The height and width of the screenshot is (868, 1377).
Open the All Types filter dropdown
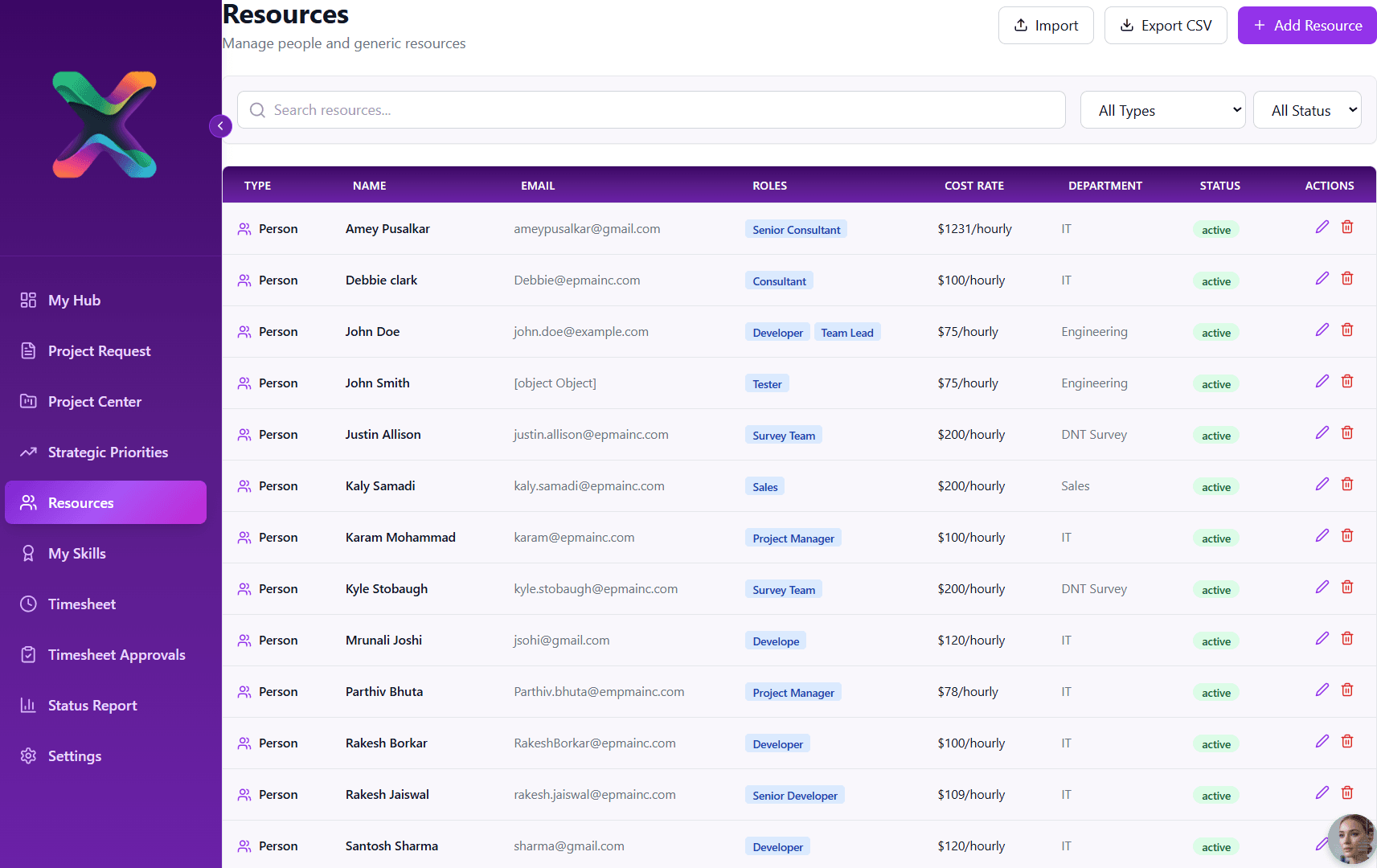(1162, 110)
